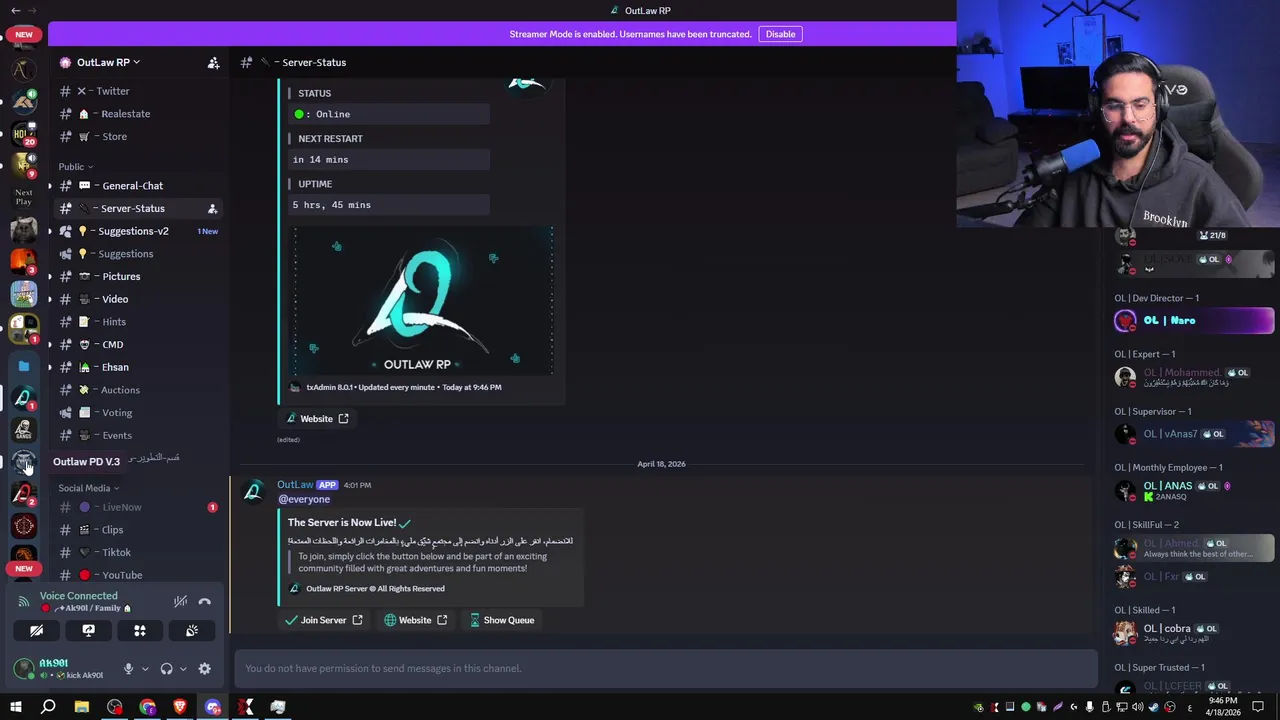Expand threads arrow beside General-Chat
The image size is (1280, 720).
click(x=50, y=186)
